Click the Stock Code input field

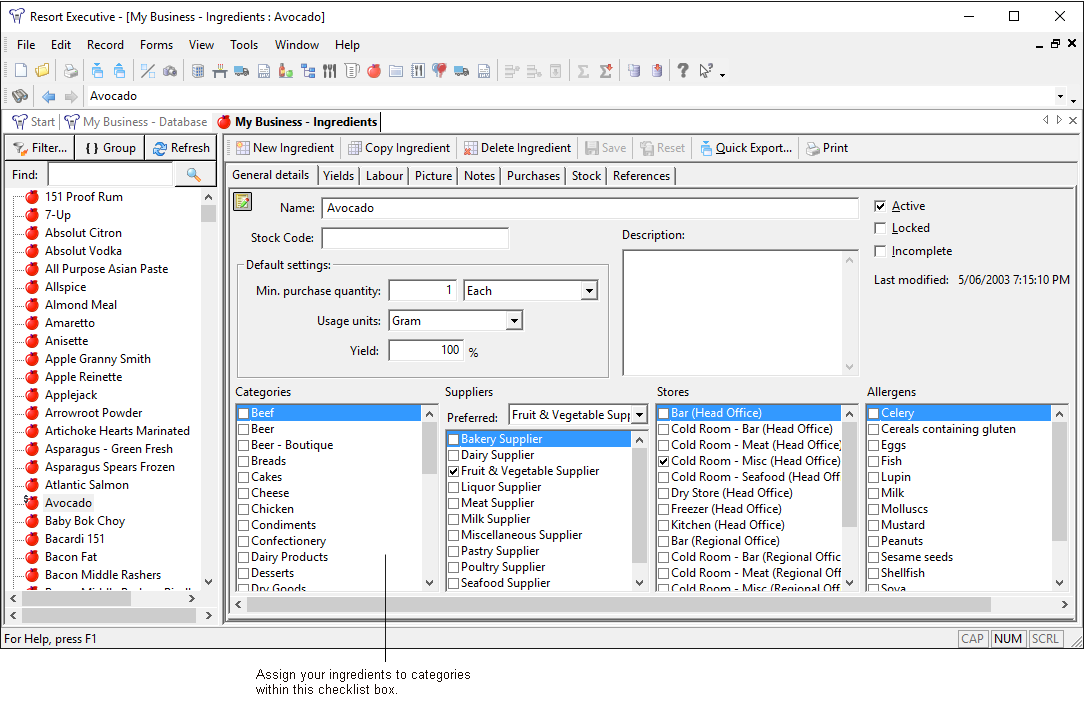pos(415,238)
